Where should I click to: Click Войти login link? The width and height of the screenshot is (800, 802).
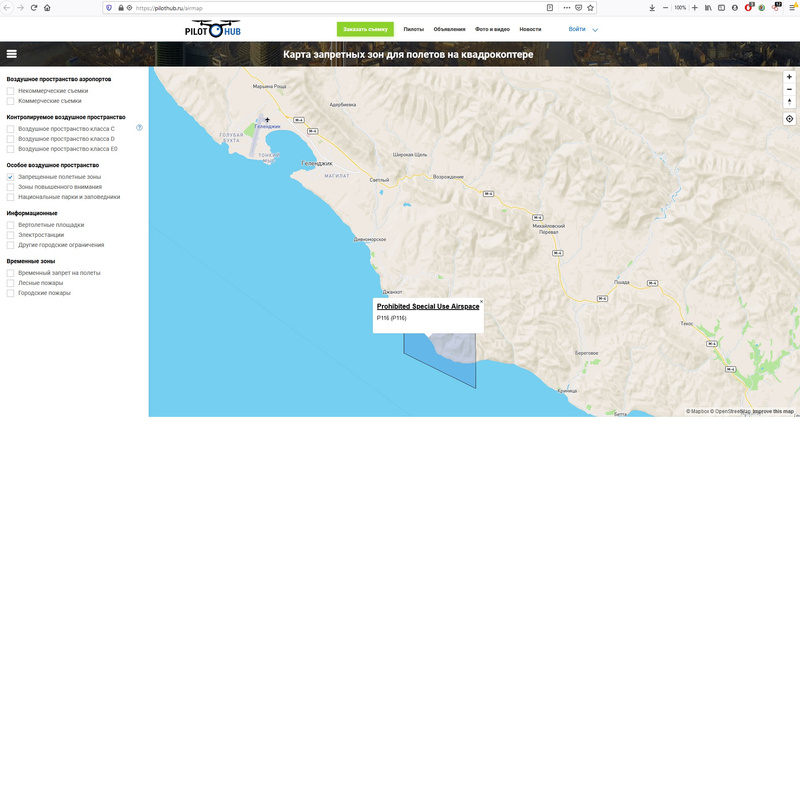[576, 29]
